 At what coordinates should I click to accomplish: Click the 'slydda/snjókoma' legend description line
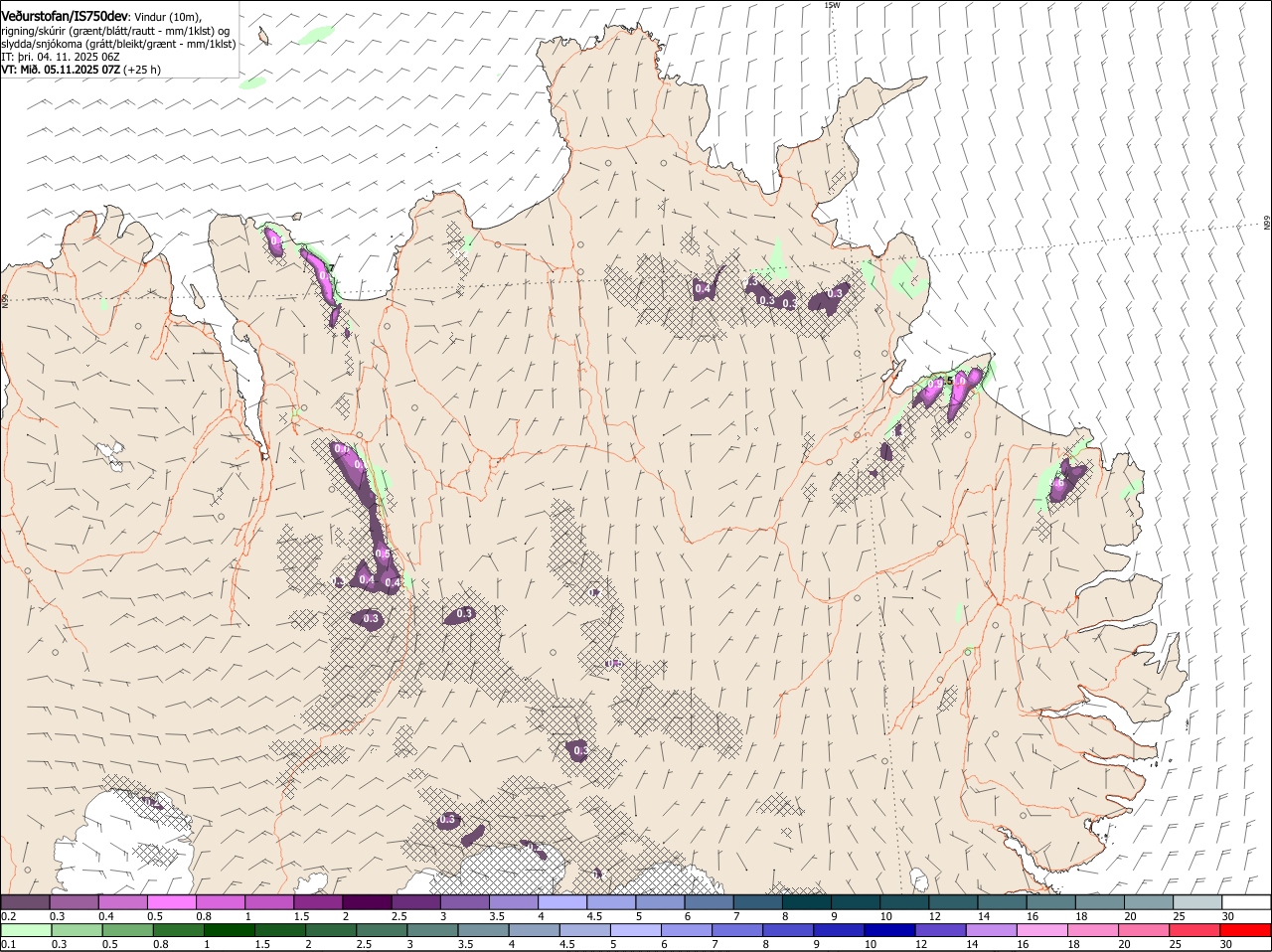click(x=118, y=44)
